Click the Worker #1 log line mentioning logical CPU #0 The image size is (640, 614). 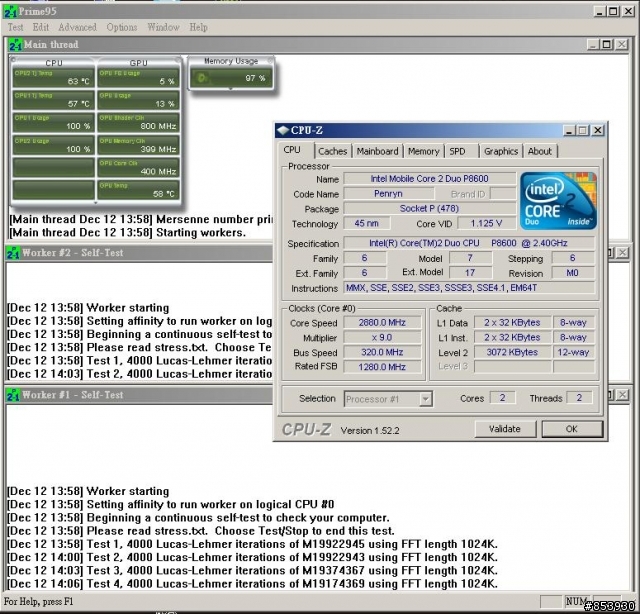(x=171, y=505)
